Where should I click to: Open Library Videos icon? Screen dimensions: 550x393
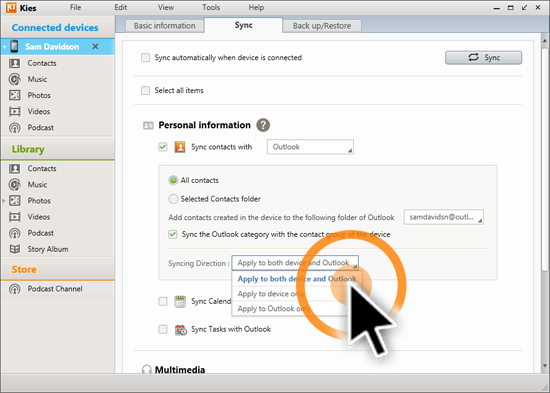14,217
